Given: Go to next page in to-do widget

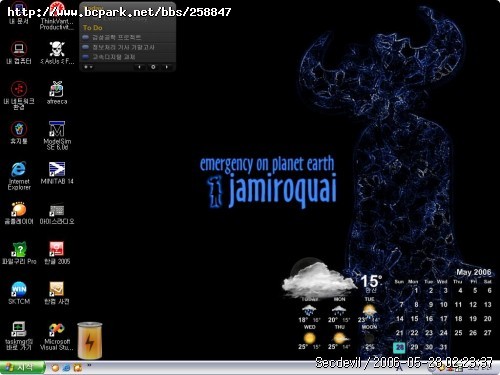Looking at the screenshot, I should coord(166,67).
